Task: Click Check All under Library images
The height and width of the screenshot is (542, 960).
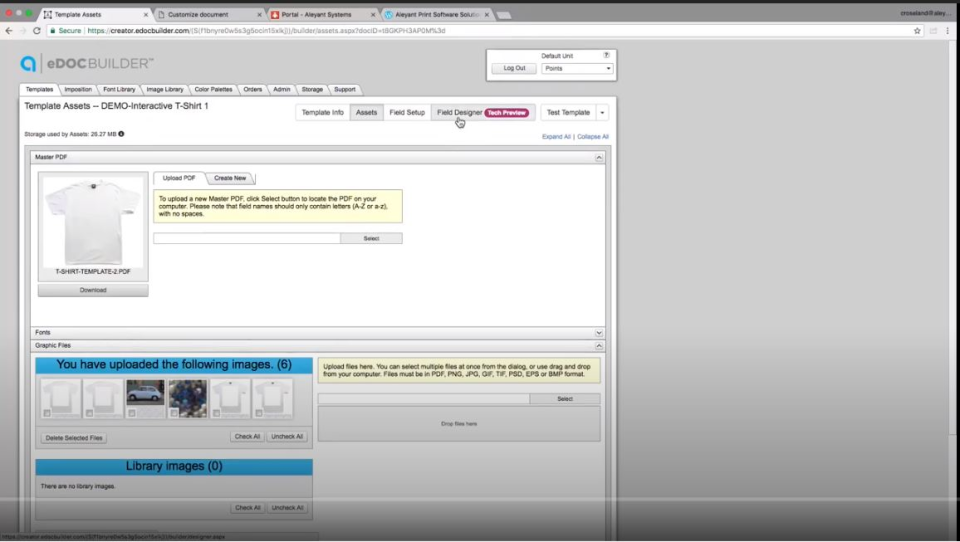Action: tap(247, 508)
